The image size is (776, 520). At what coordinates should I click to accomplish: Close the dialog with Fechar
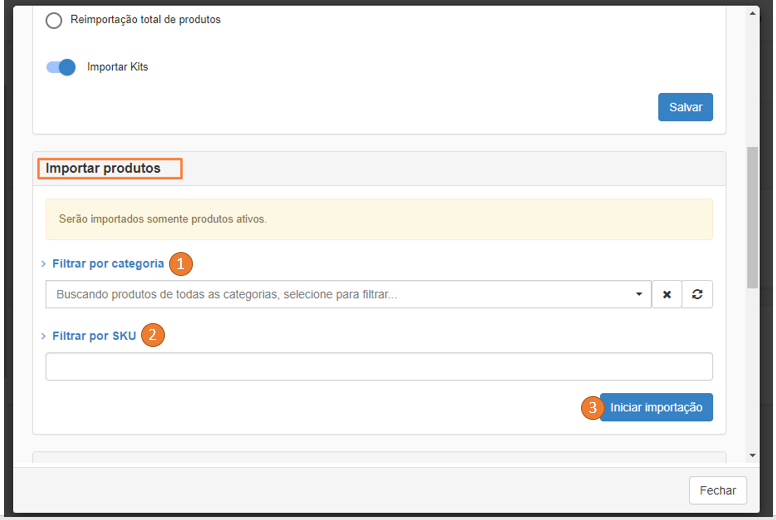[717, 490]
